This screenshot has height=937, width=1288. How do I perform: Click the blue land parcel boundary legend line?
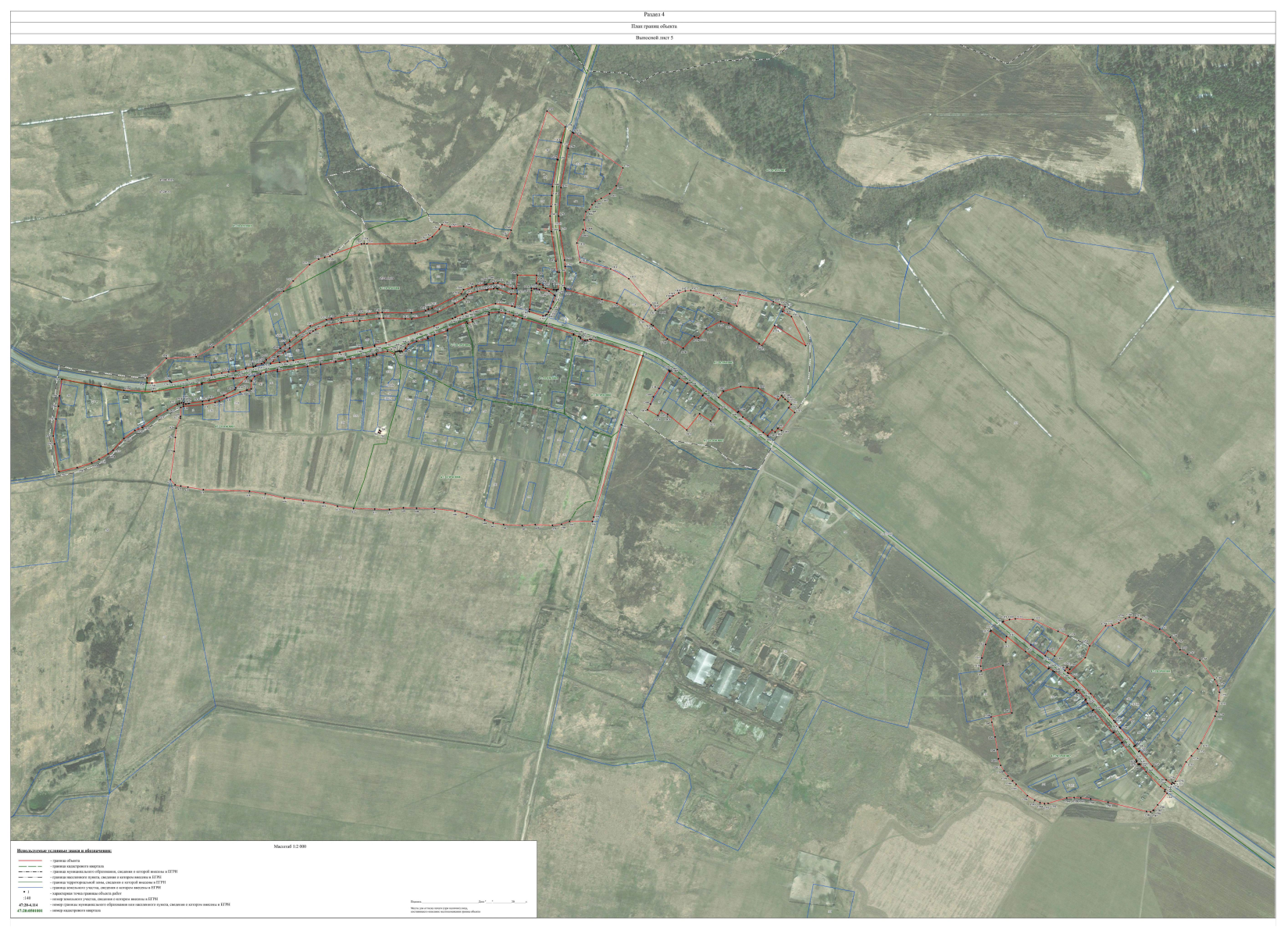pos(30,888)
